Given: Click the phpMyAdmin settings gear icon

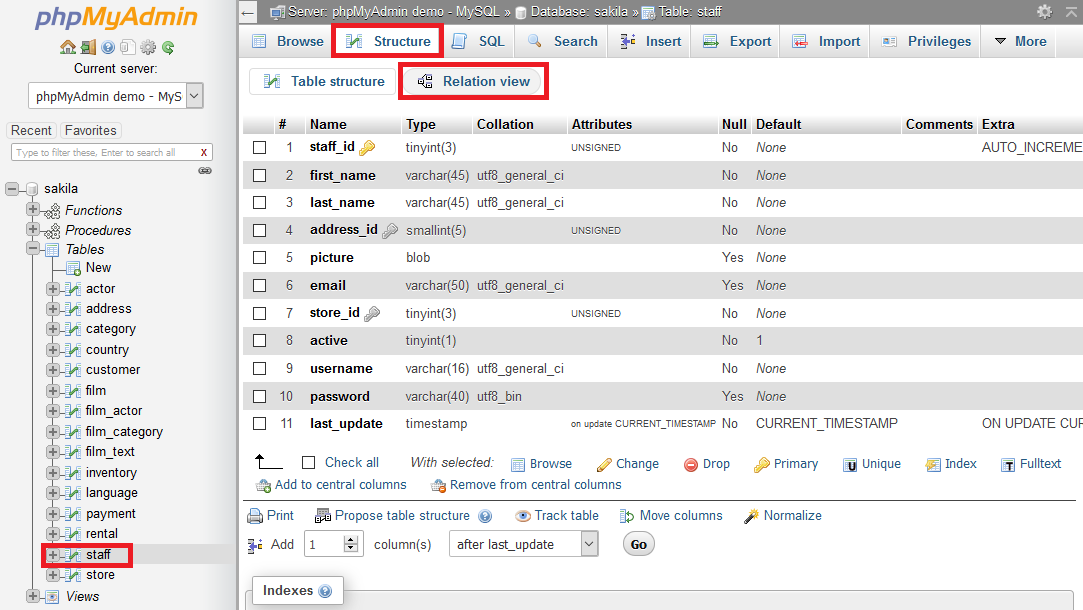Looking at the screenshot, I should click(x=147, y=46).
